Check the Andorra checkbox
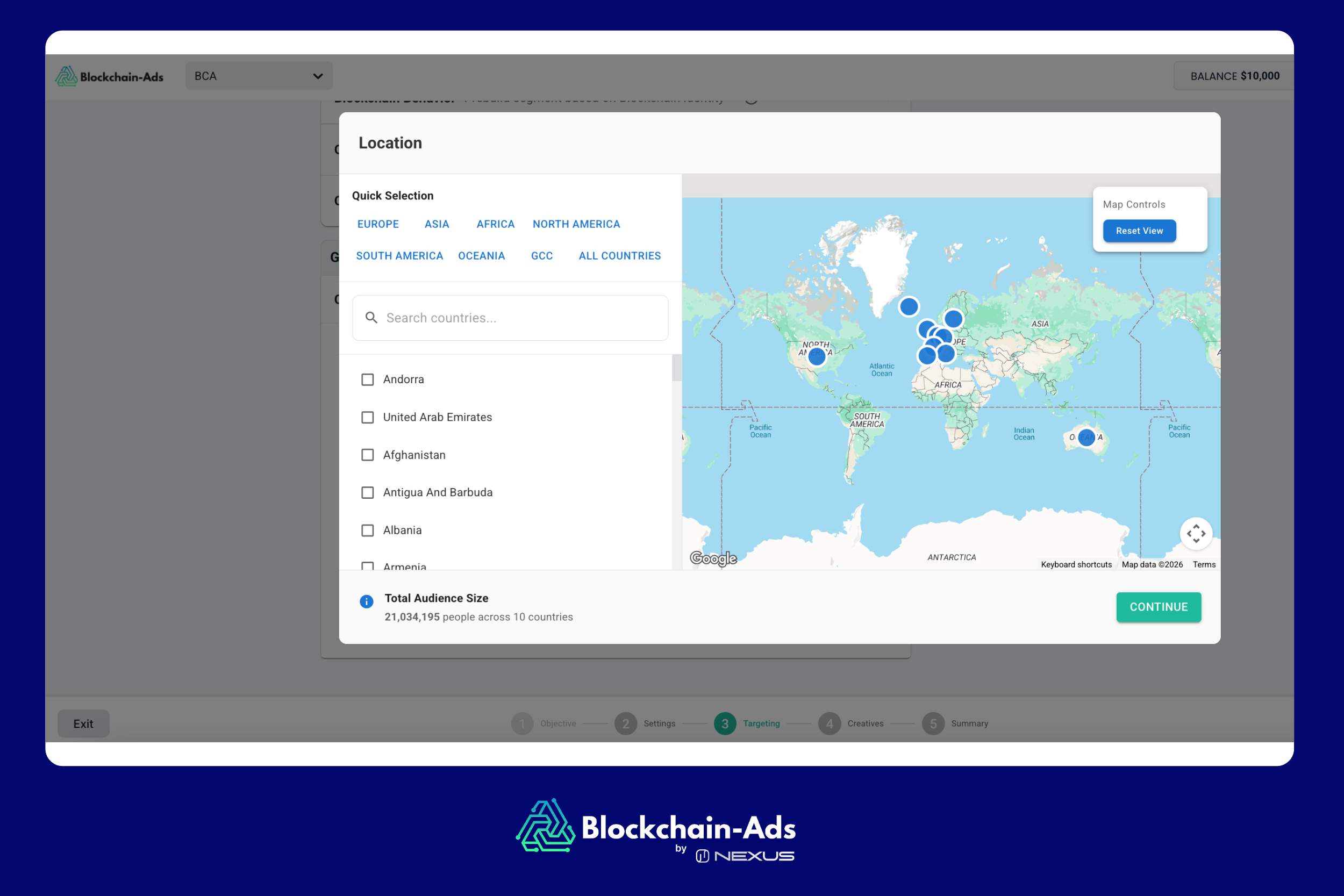 [x=367, y=379]
